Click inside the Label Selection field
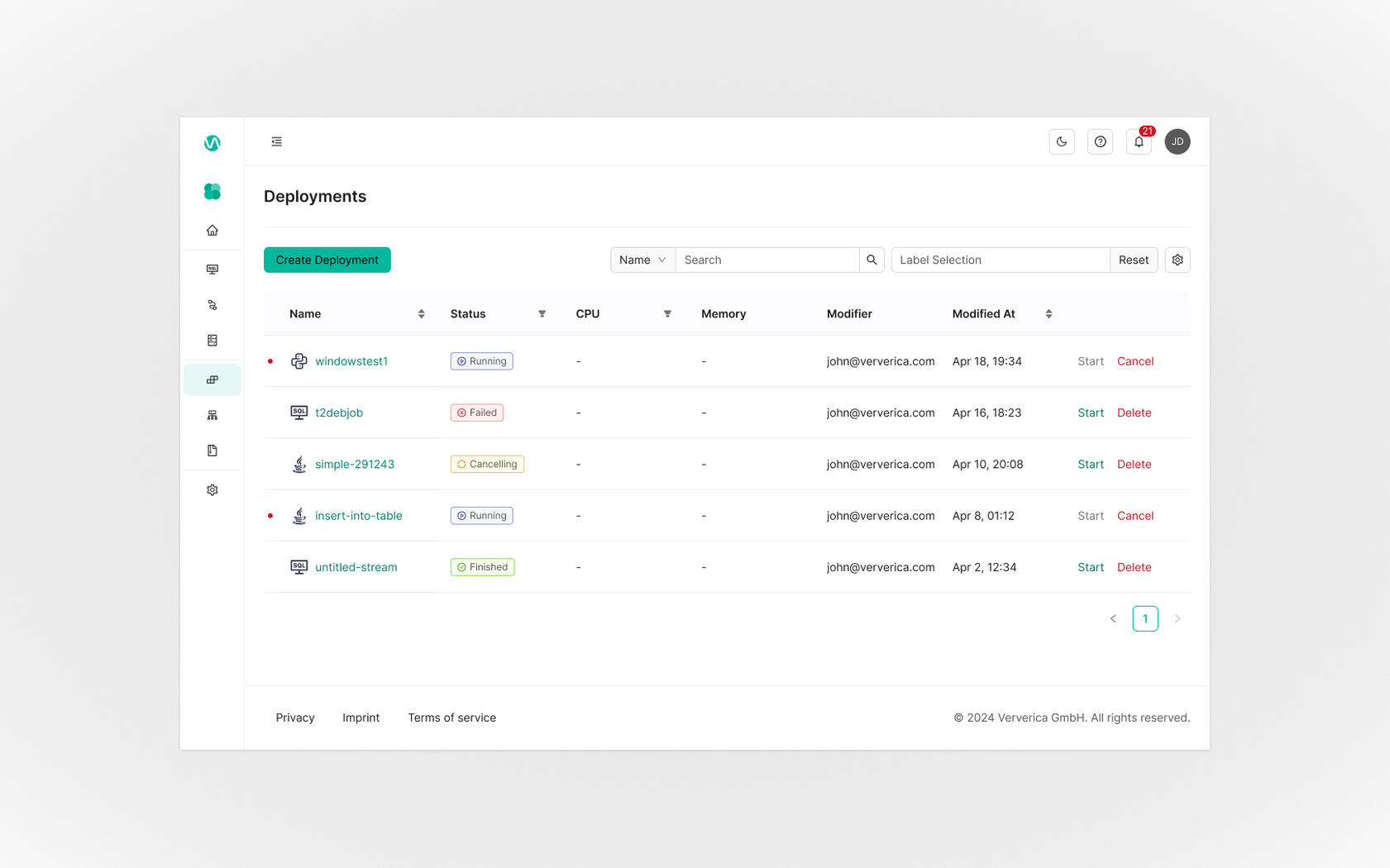 [1000, 260]
